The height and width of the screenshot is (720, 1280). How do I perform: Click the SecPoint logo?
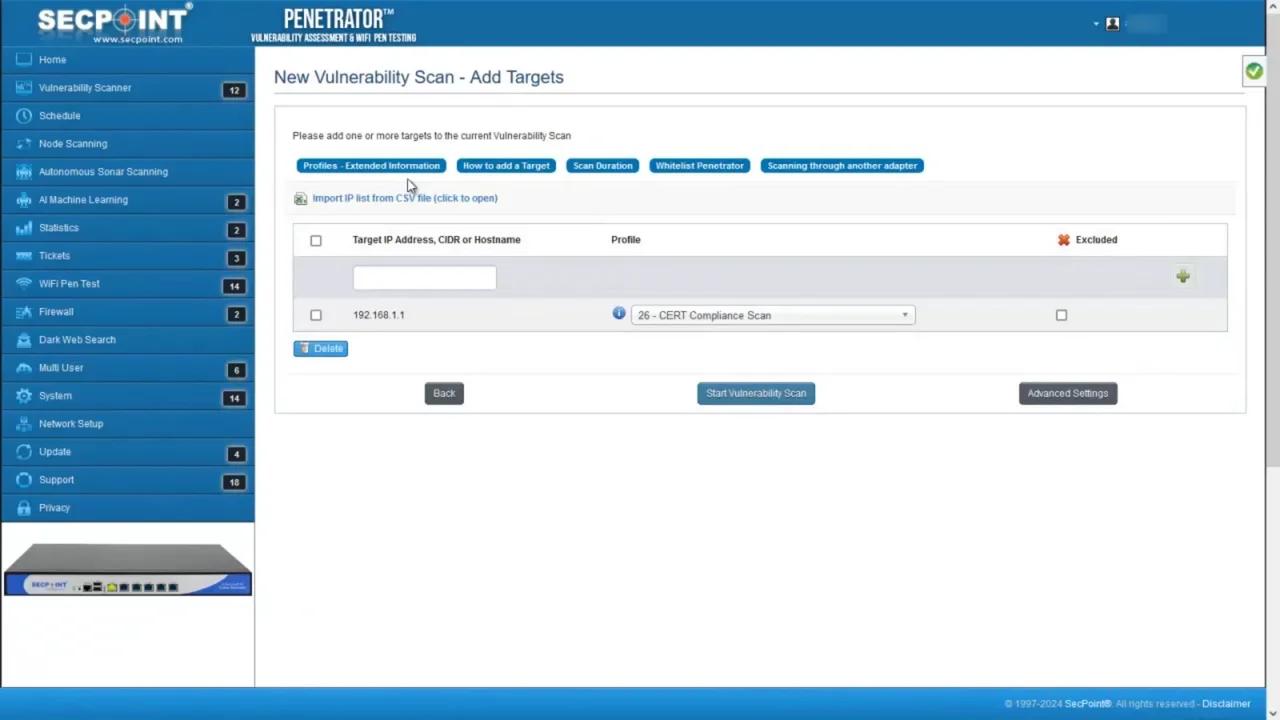113,22
